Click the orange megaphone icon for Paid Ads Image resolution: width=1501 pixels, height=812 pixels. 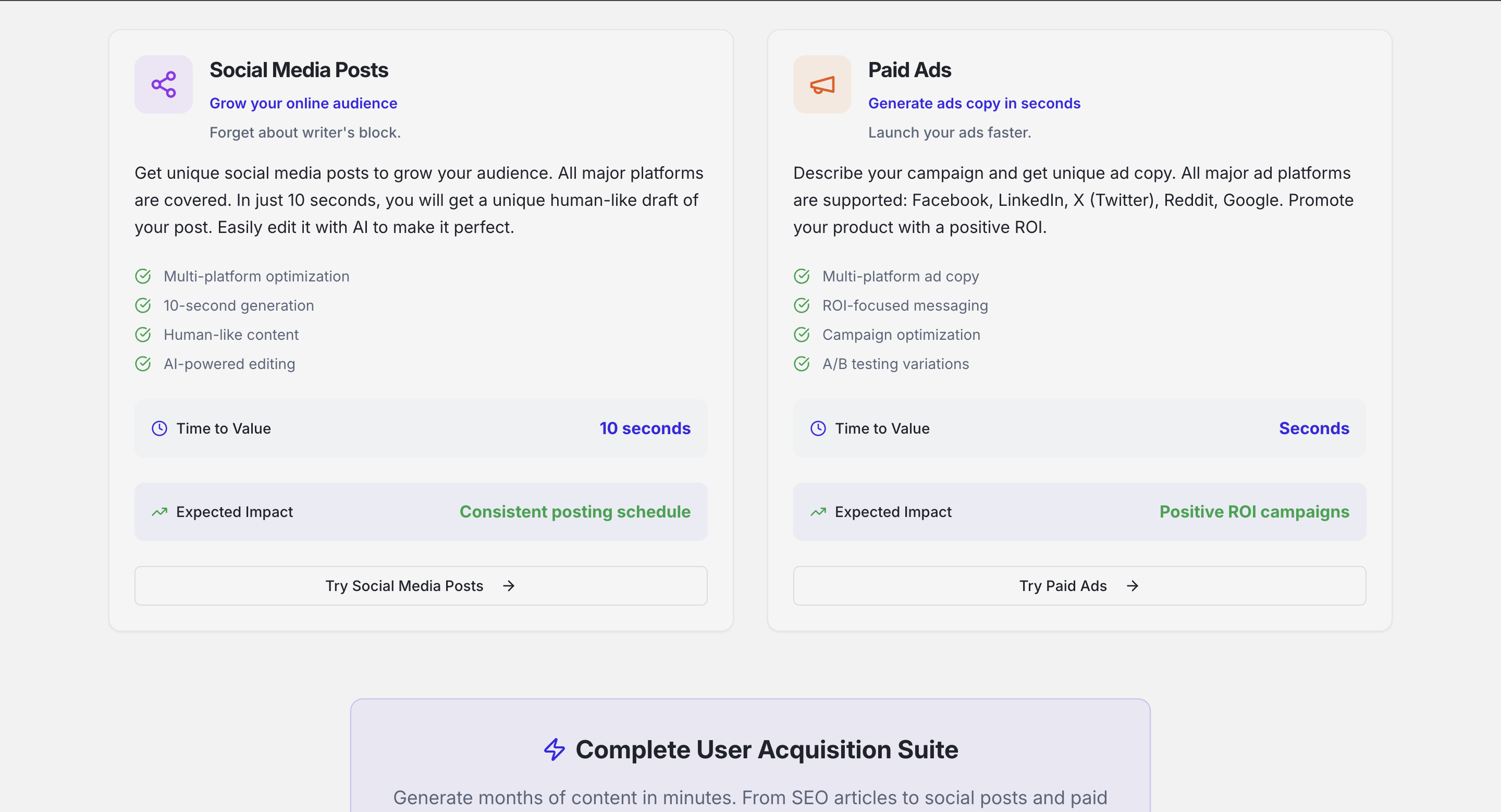point(821,85)
